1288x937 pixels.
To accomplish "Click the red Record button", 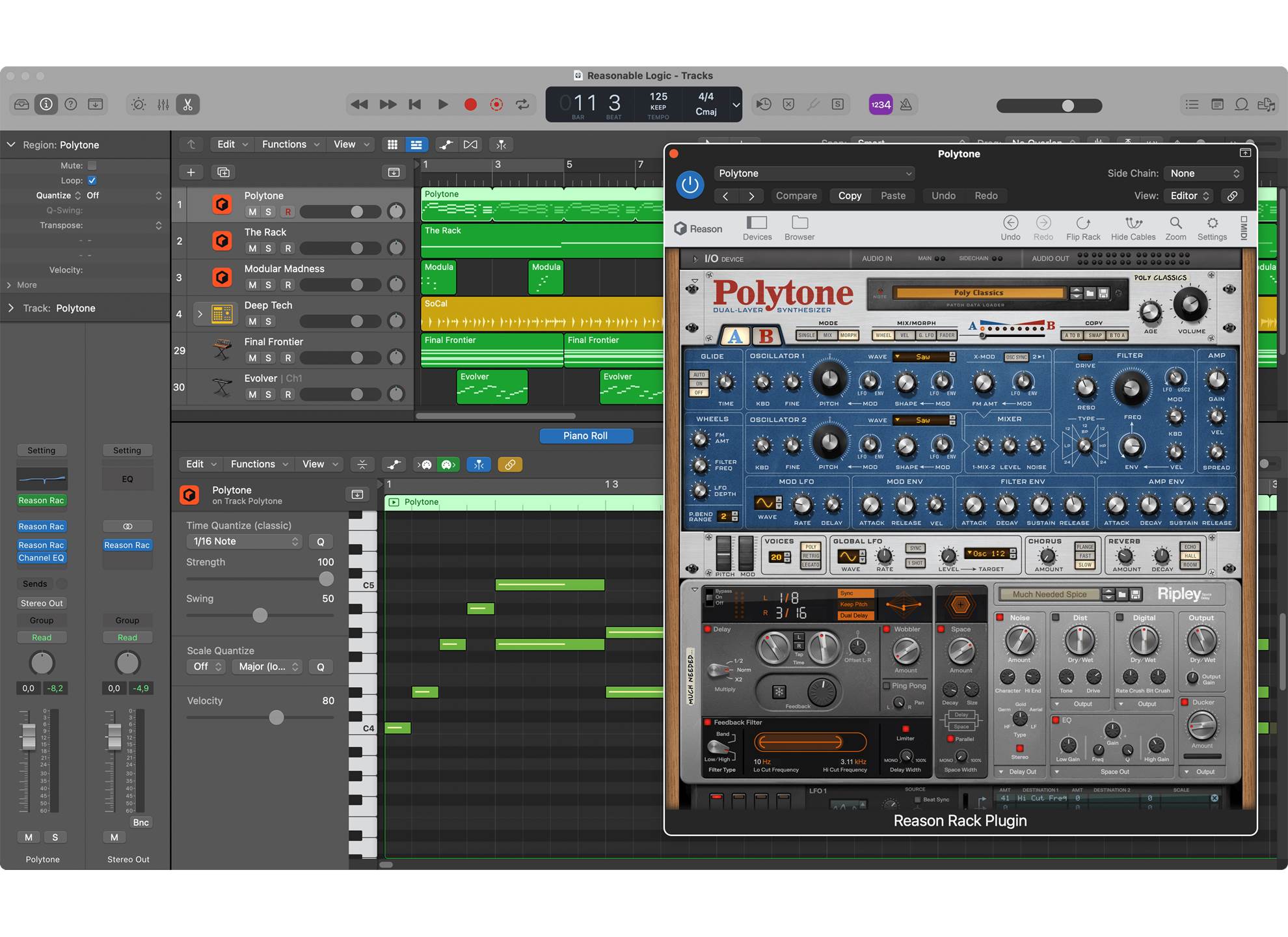I will pyautogui.click(x=470, y=104).
